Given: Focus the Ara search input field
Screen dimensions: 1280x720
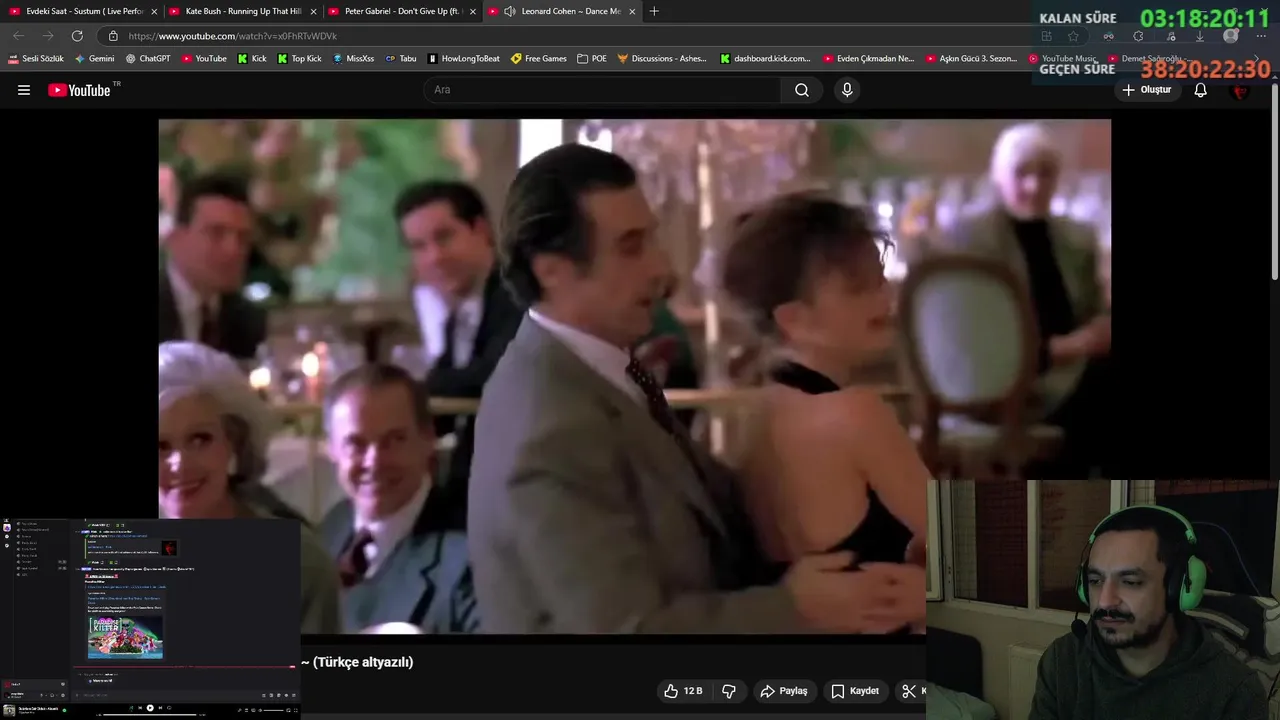Looking at the screenshot, I should [602, 90].
